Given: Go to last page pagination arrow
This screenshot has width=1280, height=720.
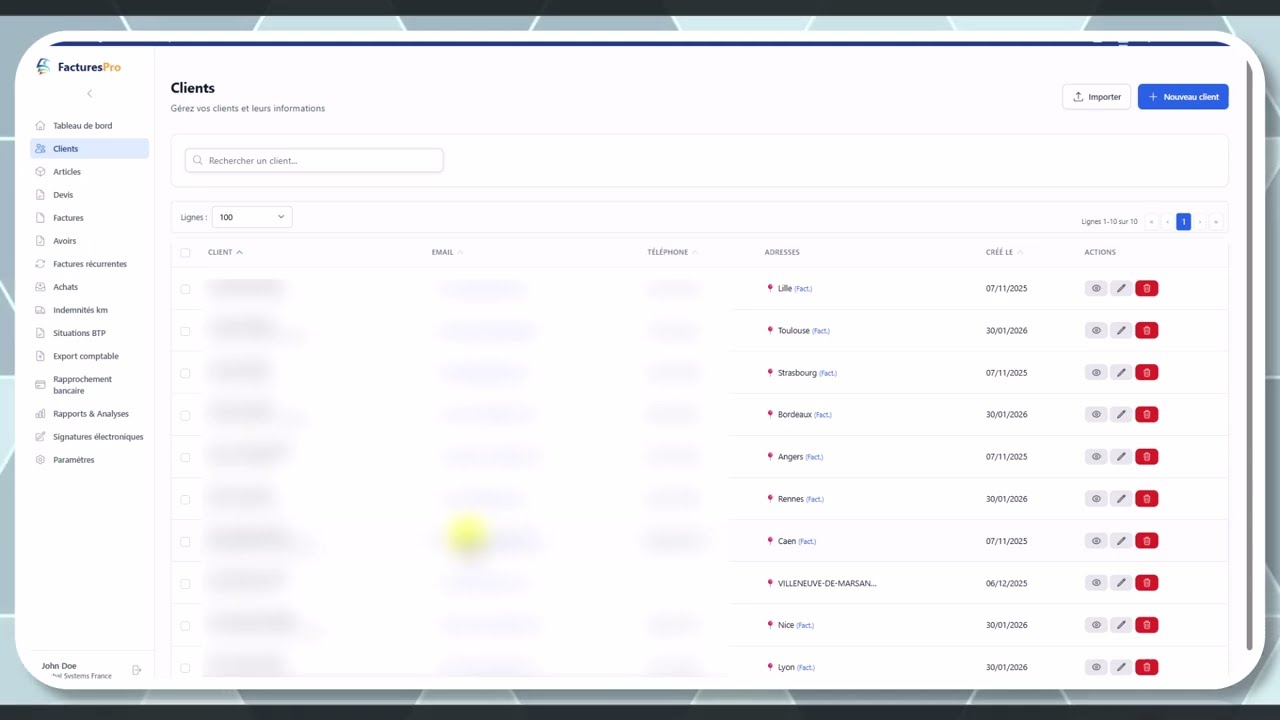Looking at the screenshot, I should tap(1216, 222).
